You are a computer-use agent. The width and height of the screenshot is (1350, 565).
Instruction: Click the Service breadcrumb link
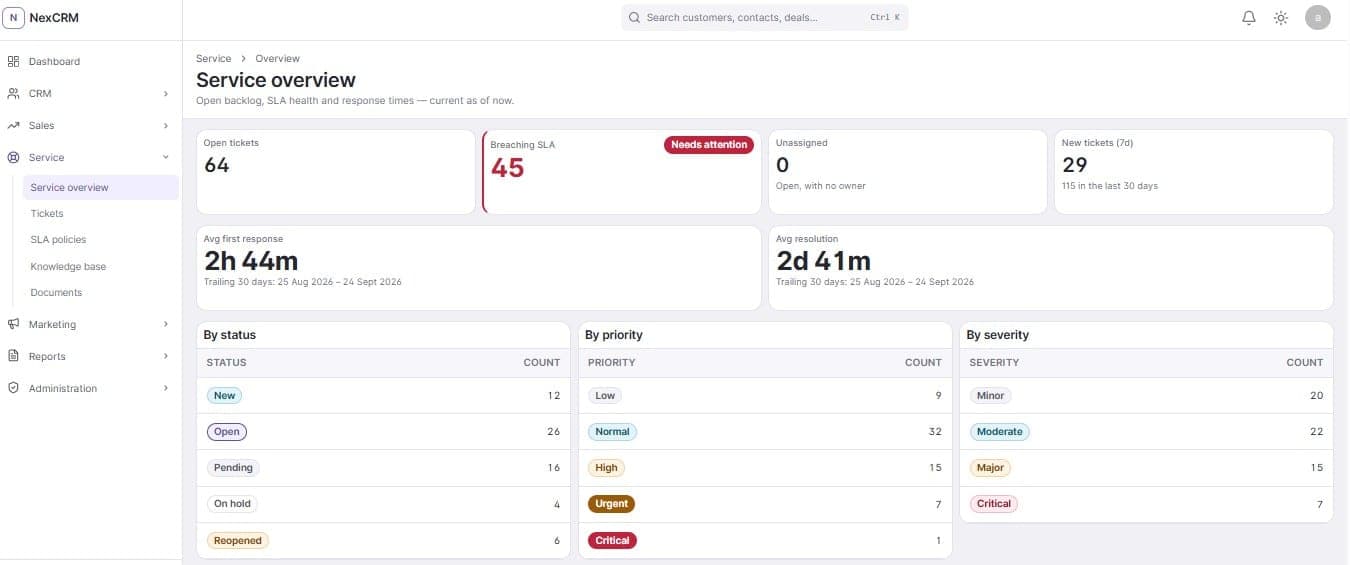click(x=213, y=58)
